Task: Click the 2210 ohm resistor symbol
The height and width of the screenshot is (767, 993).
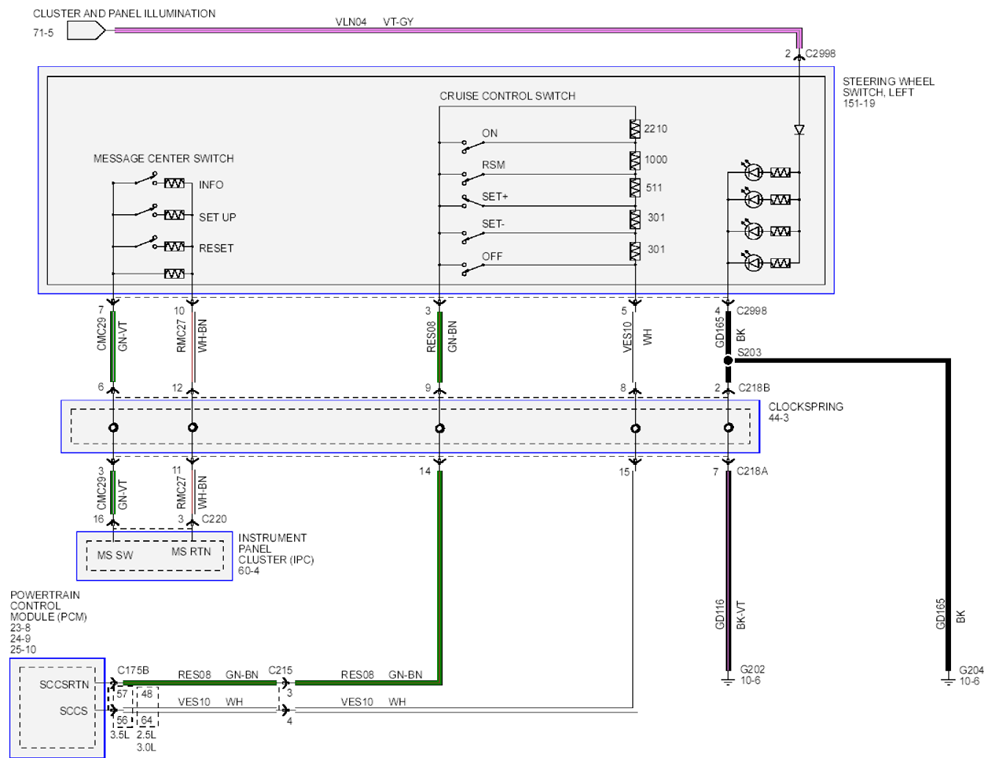Action: 635,129
